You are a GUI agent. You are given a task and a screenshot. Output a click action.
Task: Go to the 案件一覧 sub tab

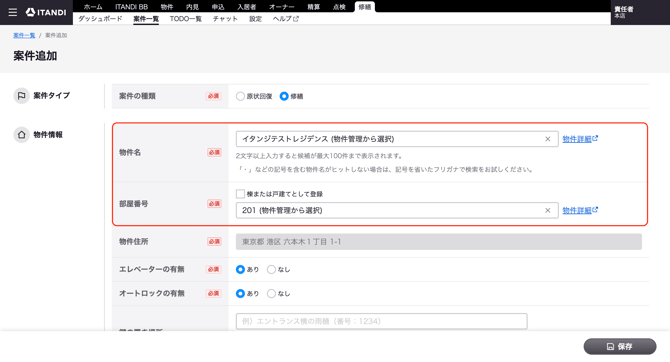[x=146, y=19]
